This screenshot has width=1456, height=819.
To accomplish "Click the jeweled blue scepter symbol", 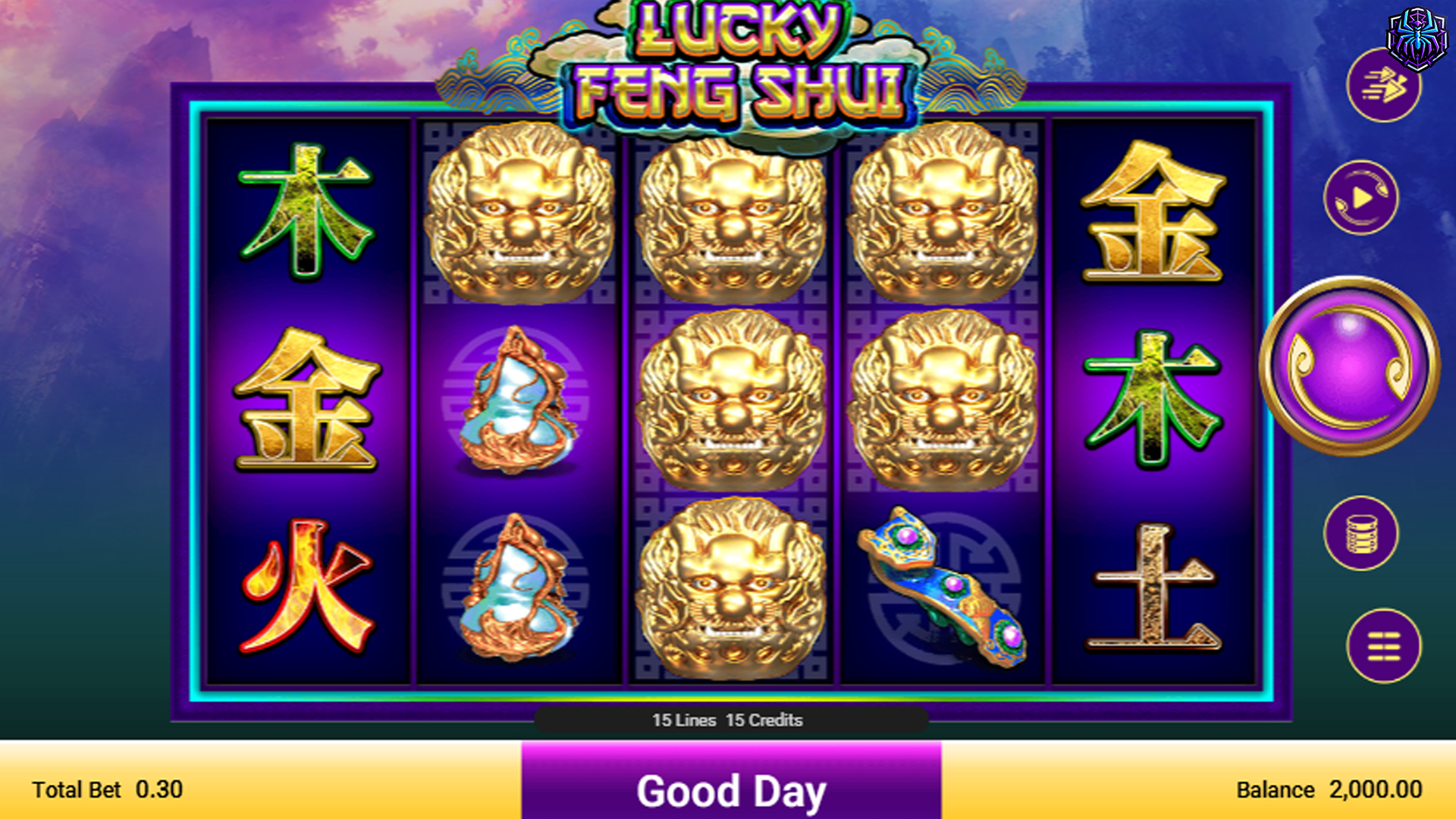I will point(942,586).
